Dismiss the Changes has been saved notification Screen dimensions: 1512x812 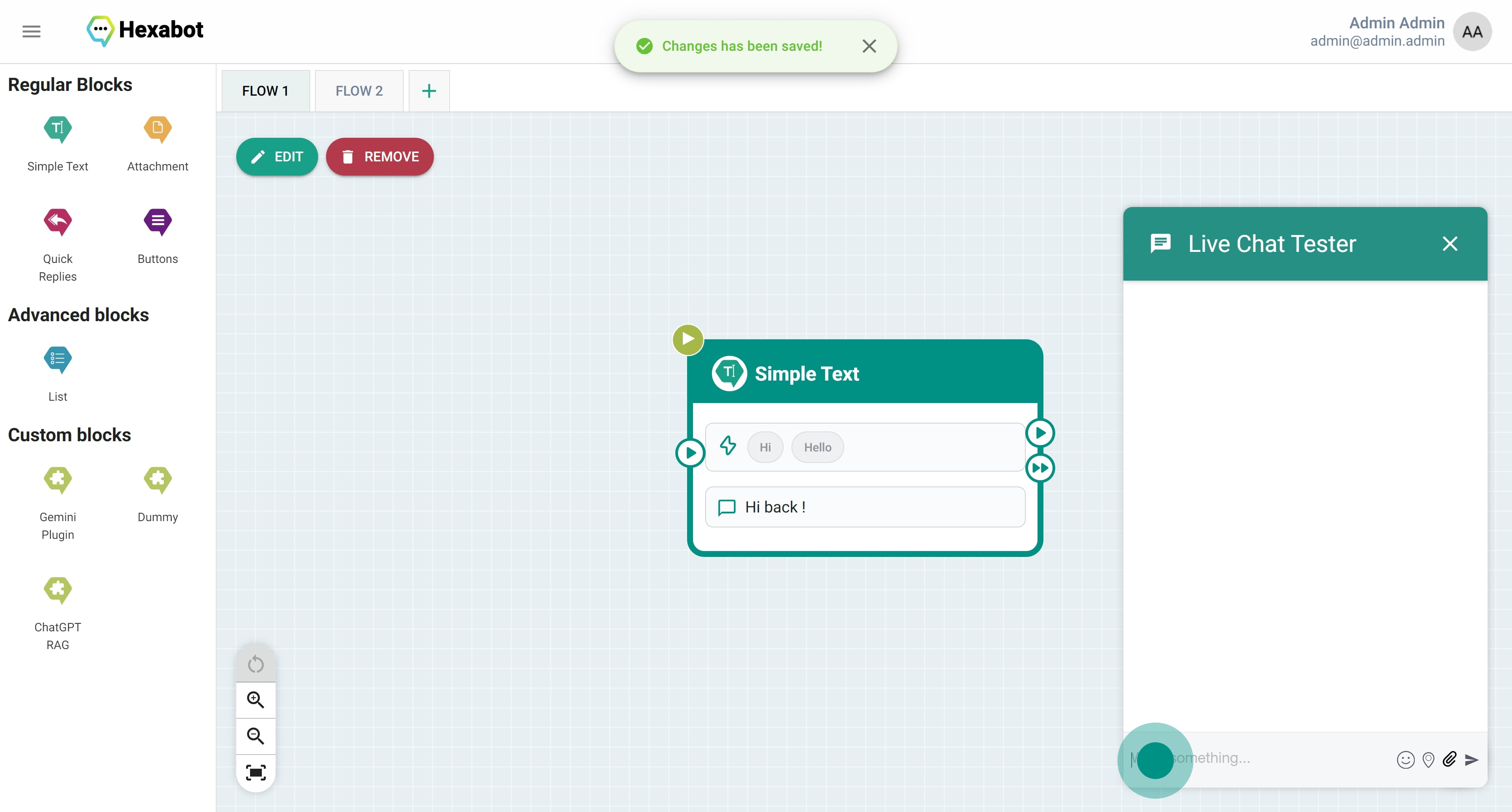click(869, 46)
